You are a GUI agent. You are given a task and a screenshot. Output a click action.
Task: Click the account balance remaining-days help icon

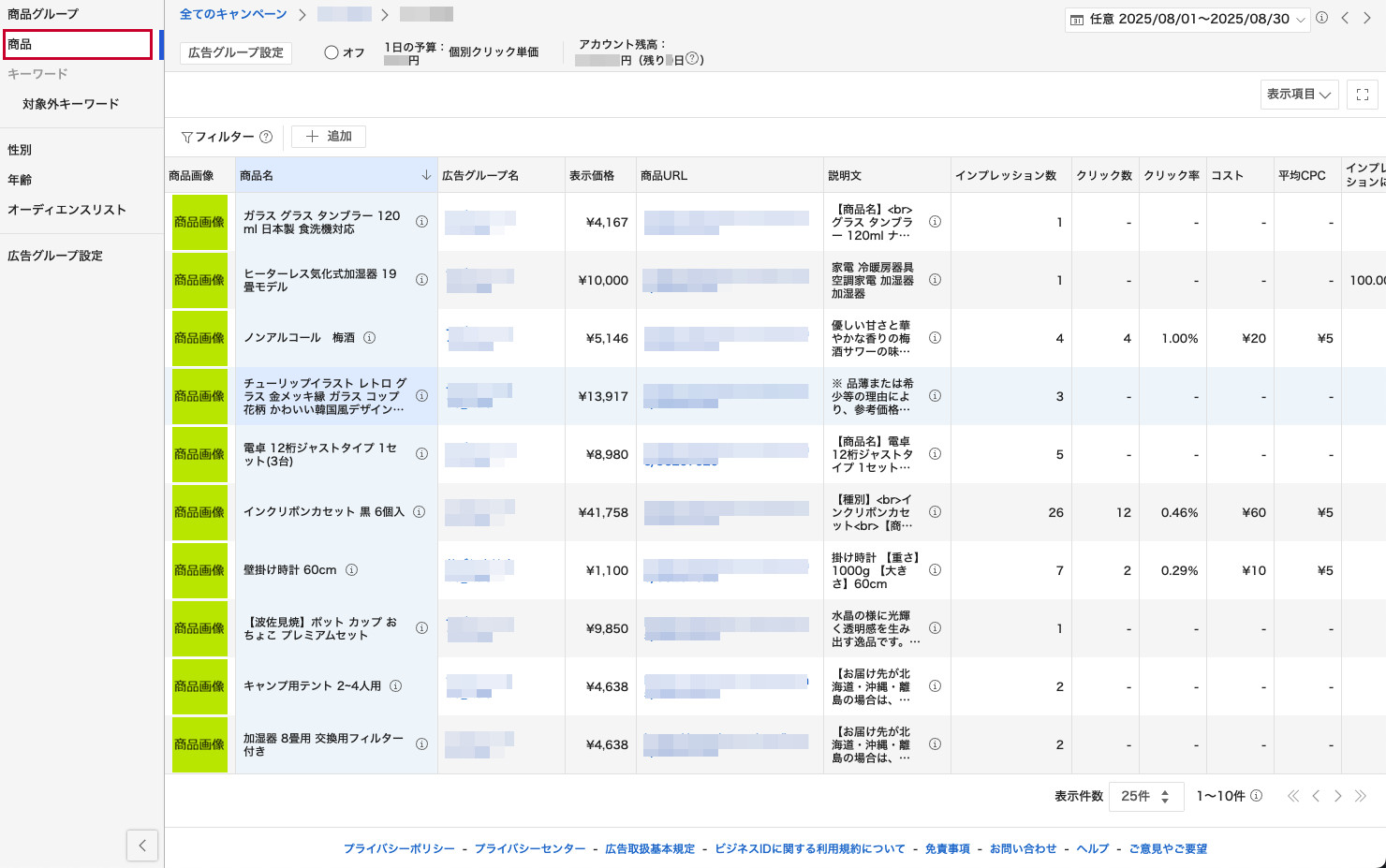point(692,59)
